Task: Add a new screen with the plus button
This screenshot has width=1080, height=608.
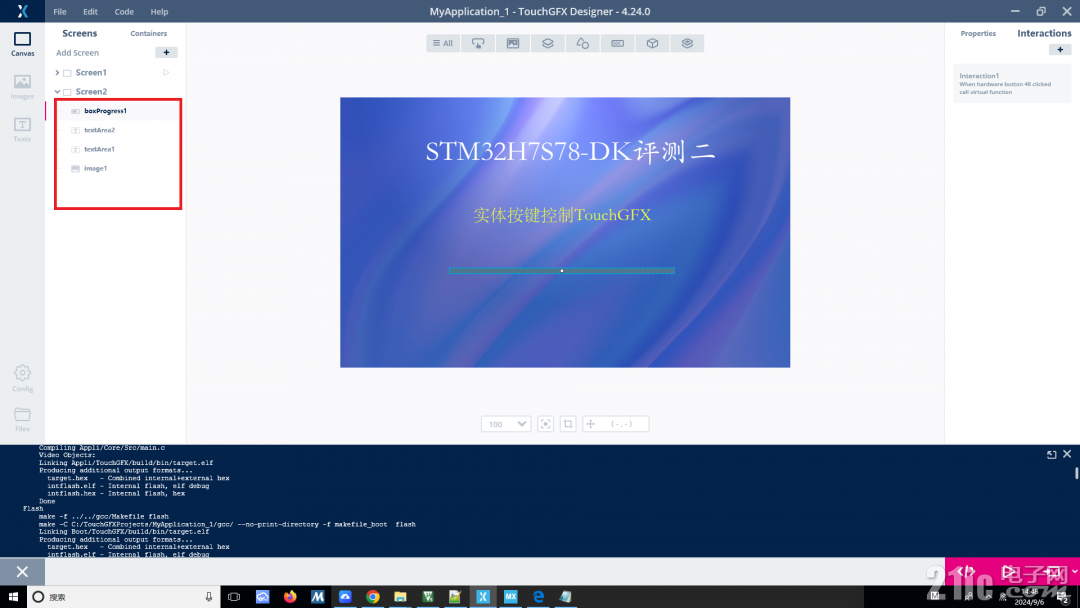Action: [166, 52]
